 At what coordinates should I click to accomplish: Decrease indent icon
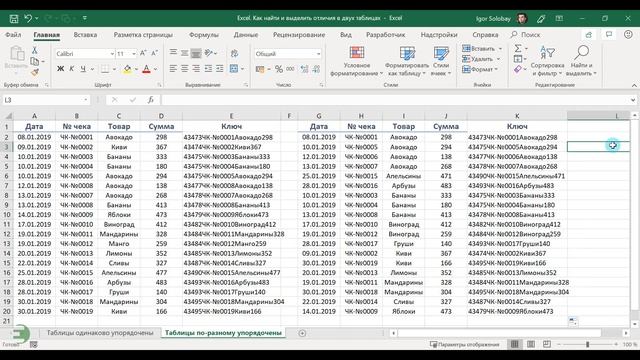click(208, 69)
